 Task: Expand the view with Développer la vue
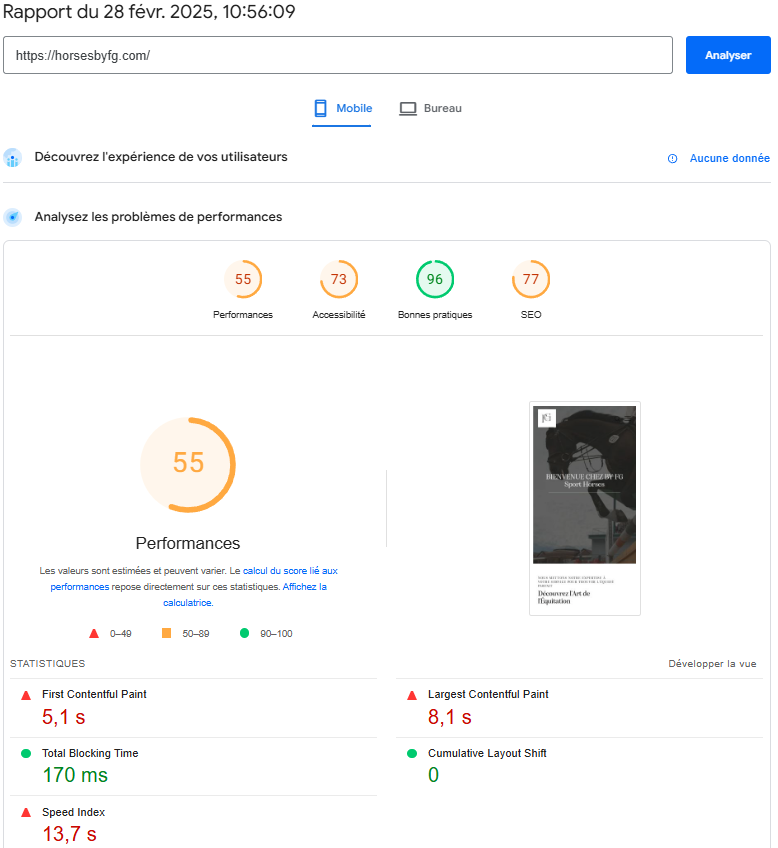tap(712, 664)
